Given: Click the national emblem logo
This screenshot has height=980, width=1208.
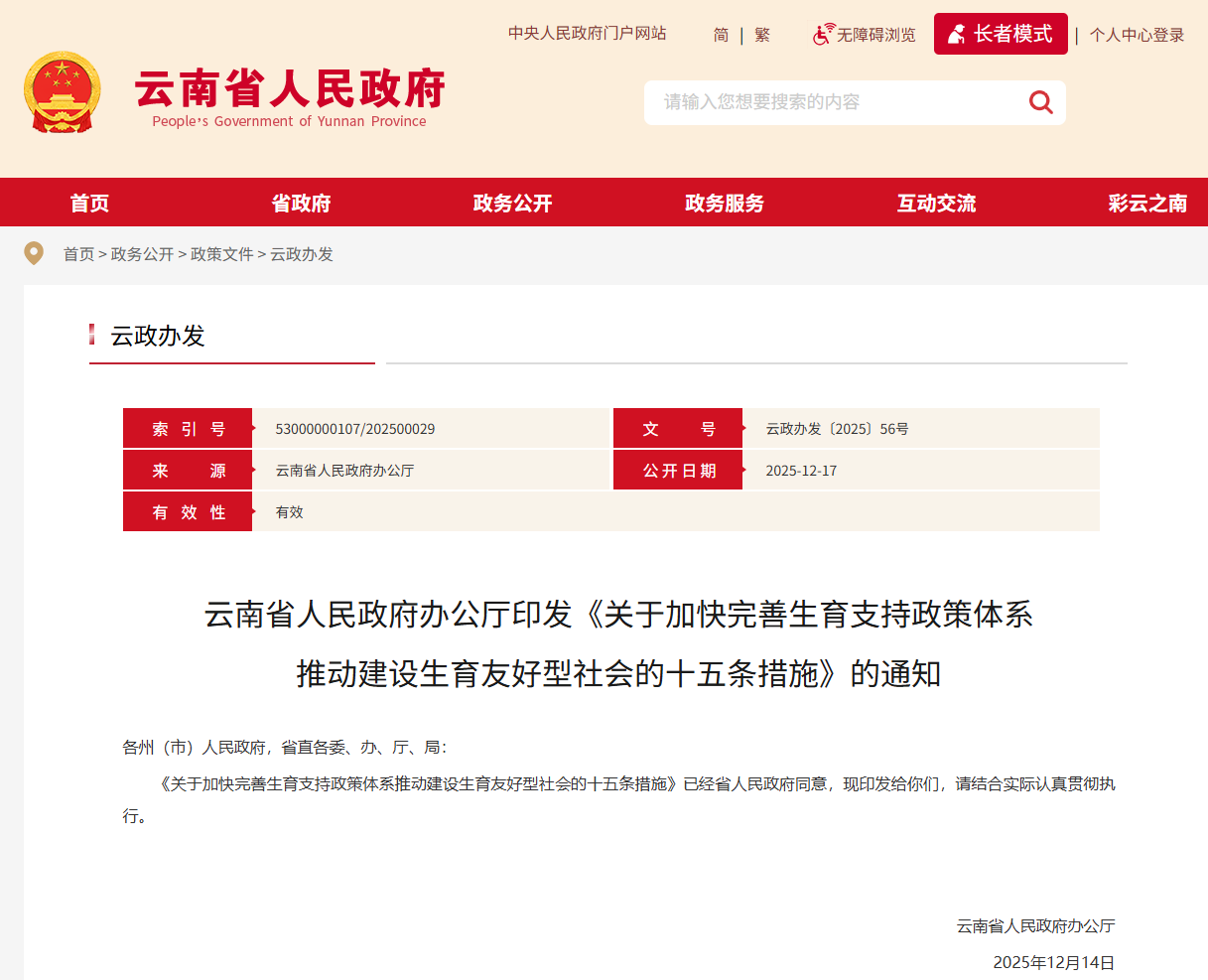Looking at the screenshot, I should [x=62, y=92].
